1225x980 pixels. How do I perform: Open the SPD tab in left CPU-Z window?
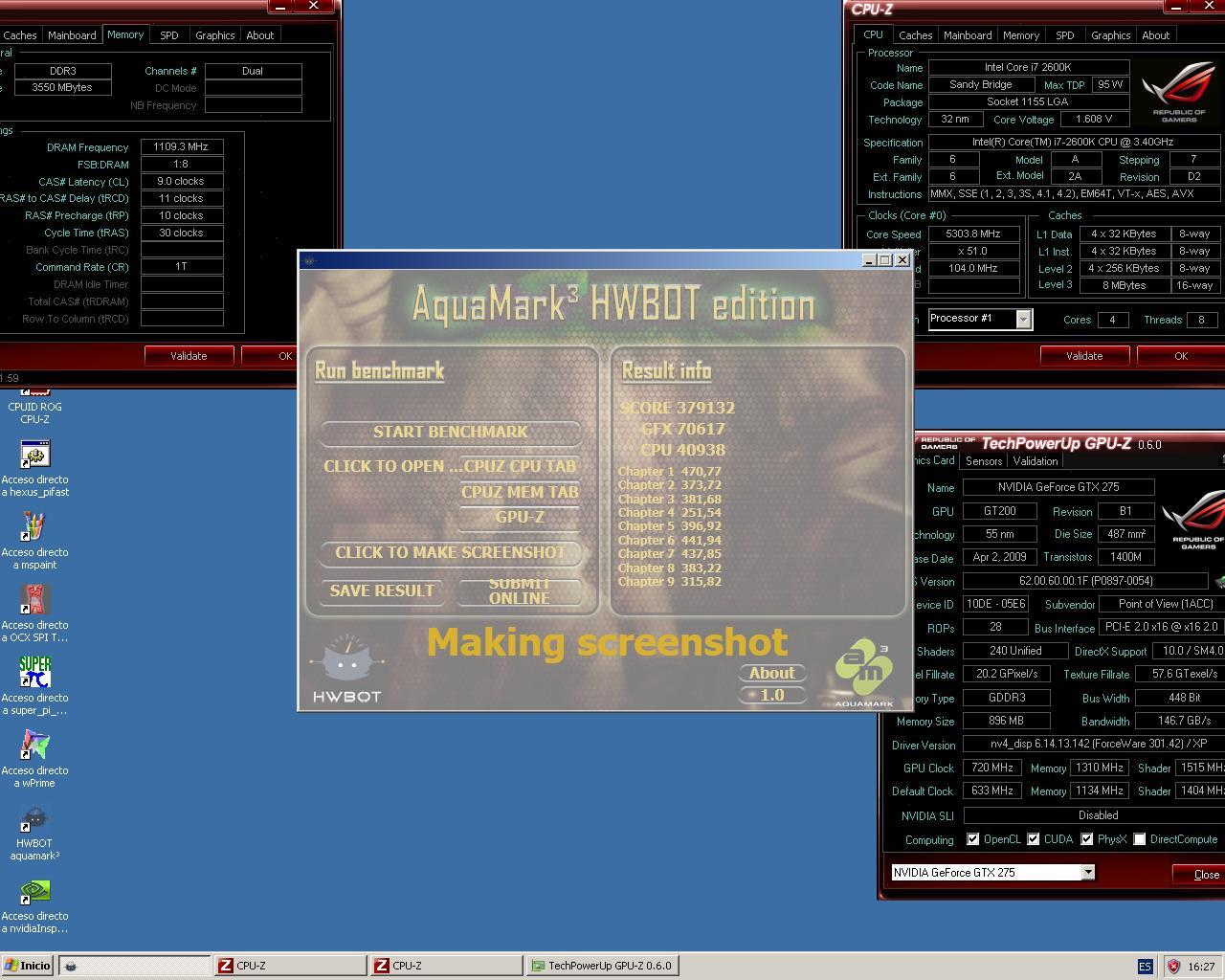point(169,35)
